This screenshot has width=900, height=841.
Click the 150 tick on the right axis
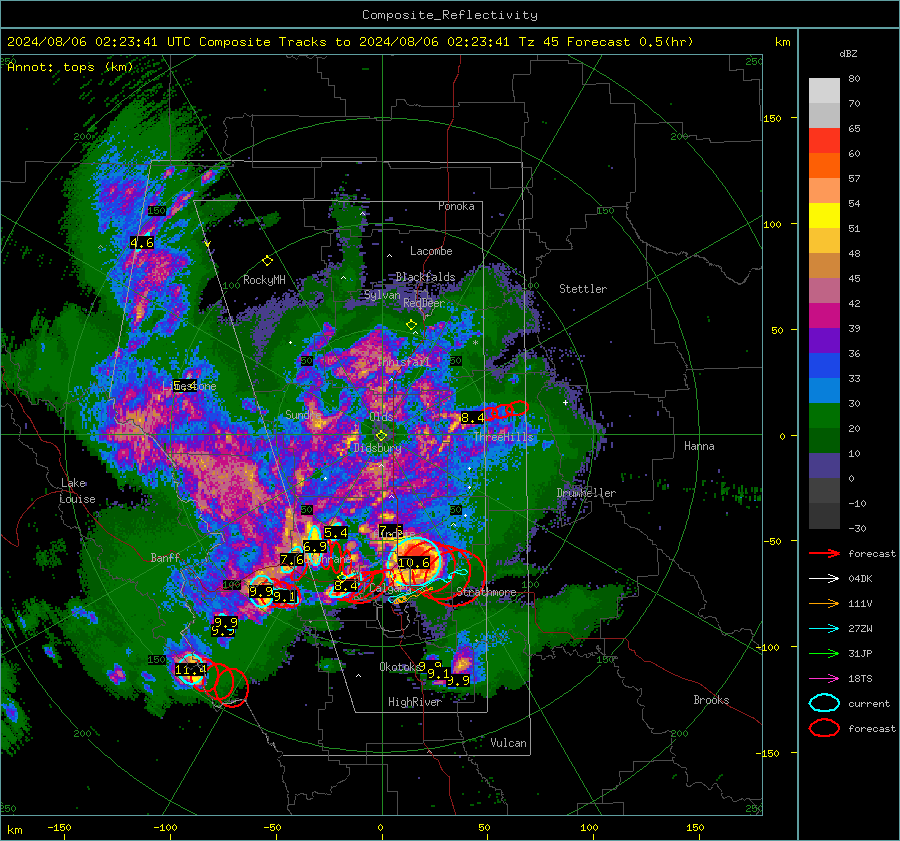pos(773,118)
